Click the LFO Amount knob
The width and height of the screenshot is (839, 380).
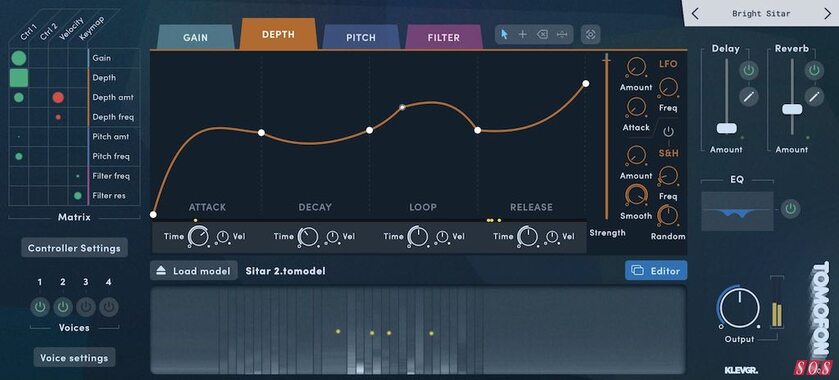[x=635, y=68]
